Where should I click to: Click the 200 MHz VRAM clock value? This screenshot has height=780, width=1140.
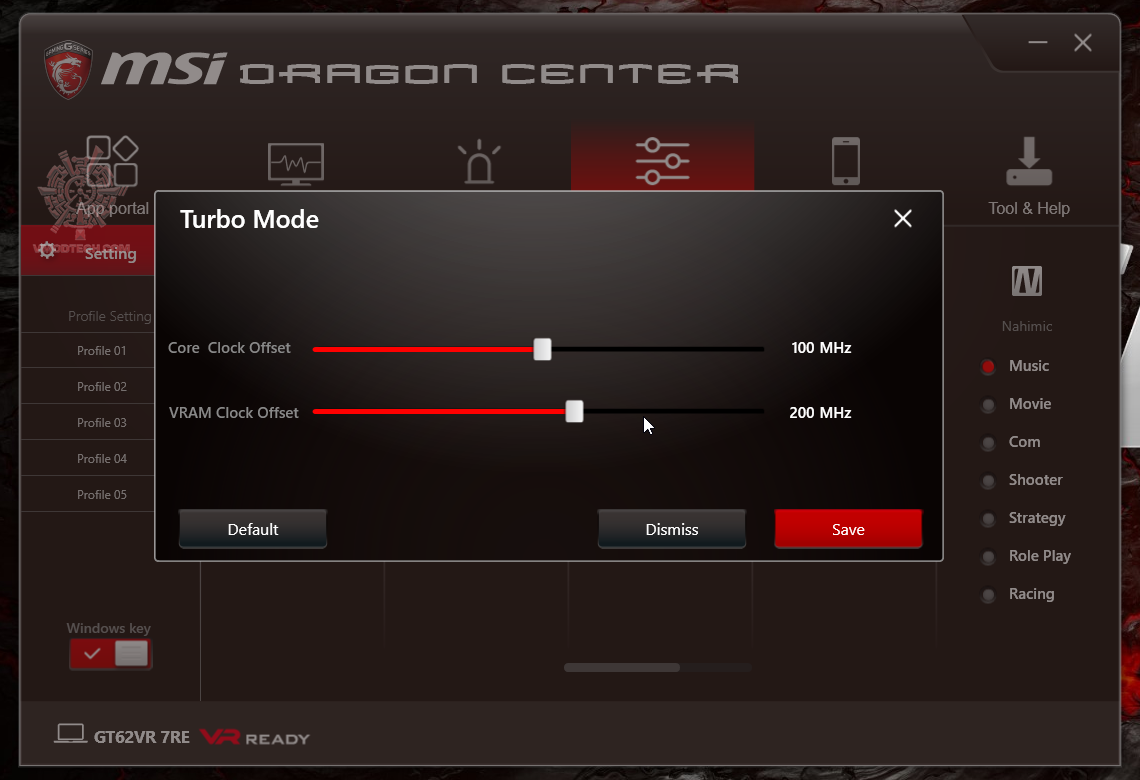(820, 412)
